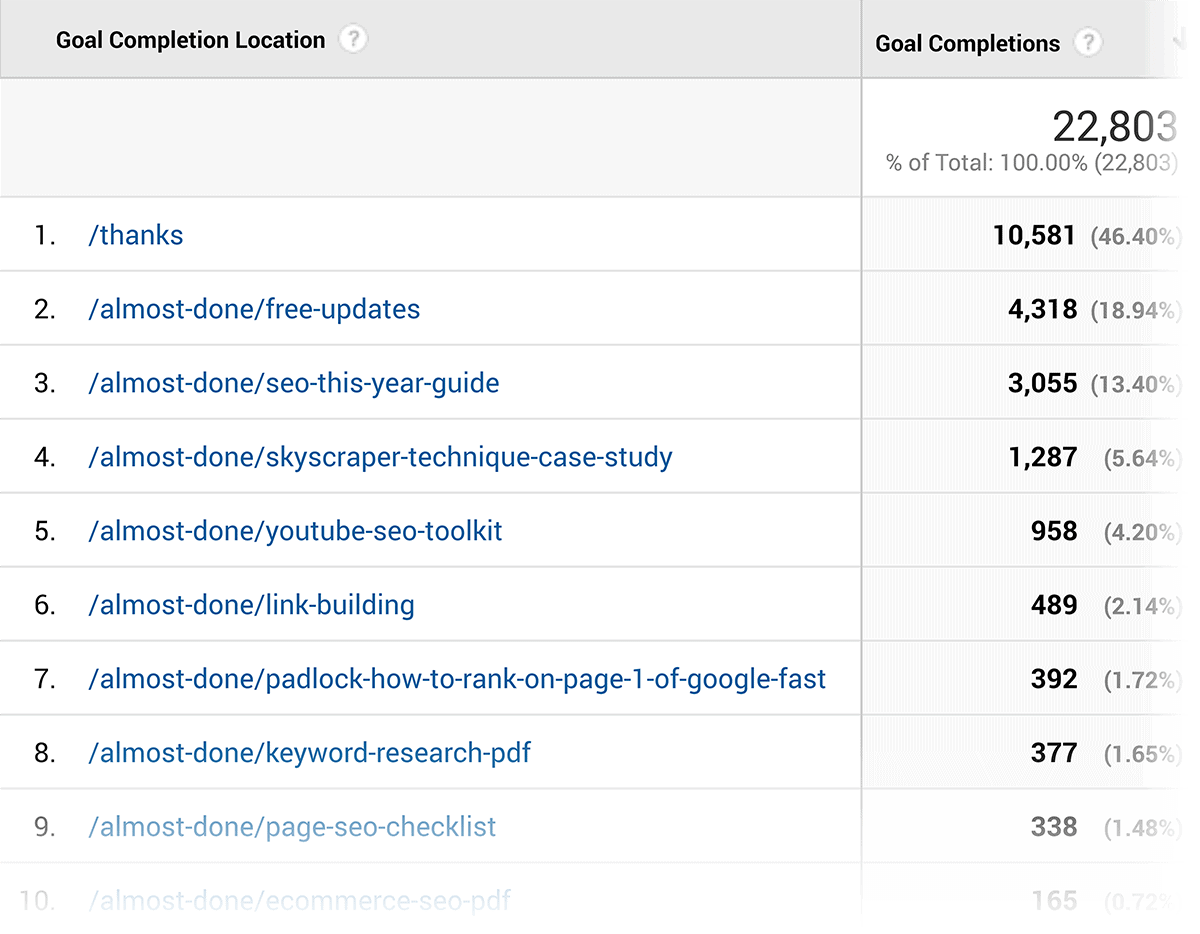The image size is (1200, 934).
Task: Click the '% of Total: 100.00%' text
Action: tap(987, 162)
